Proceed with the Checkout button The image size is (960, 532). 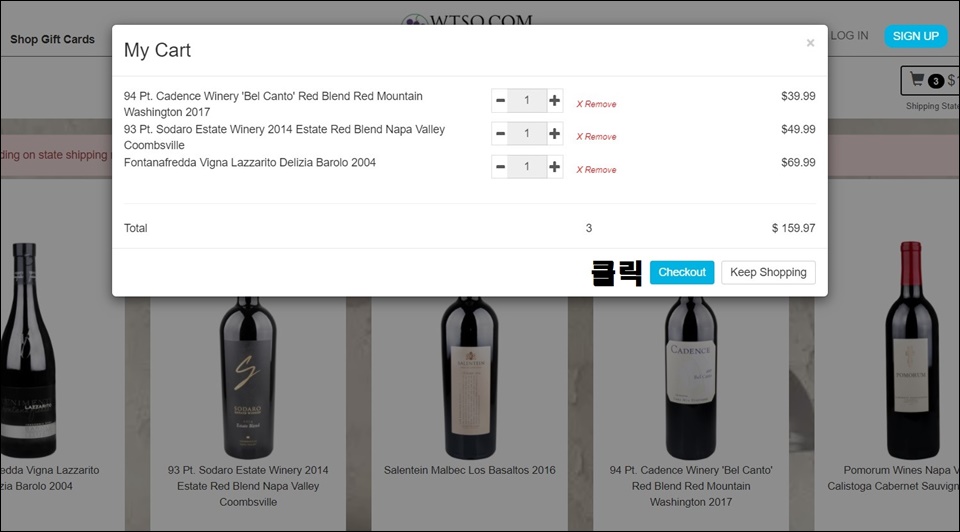[x=682, y=272]
